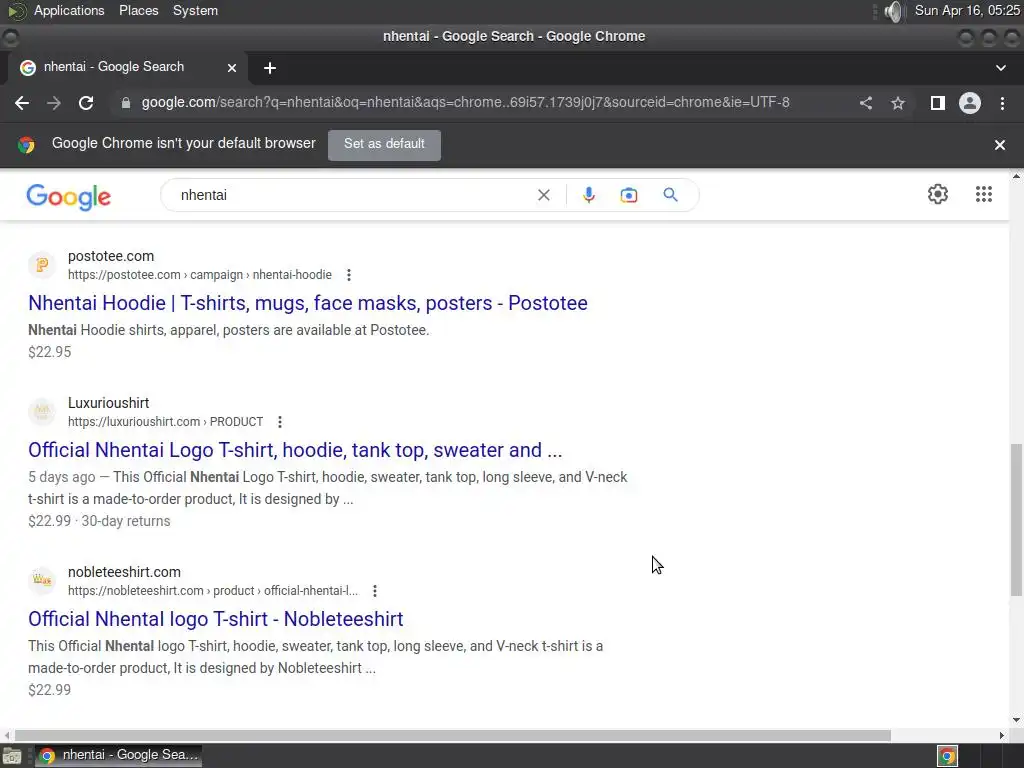1024x768 pixels.
Task: Open the Chrome profile avatar
Action: [x=970, y=103]
